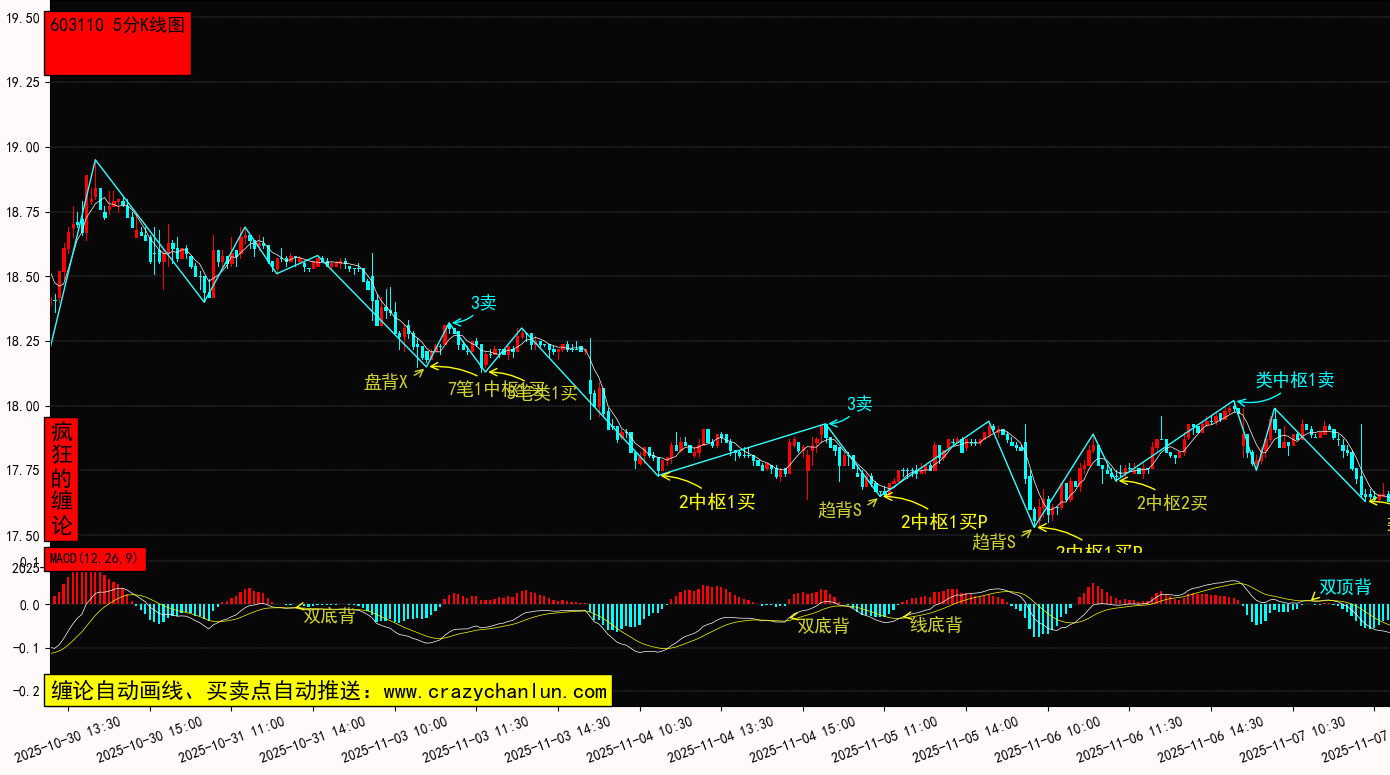Open the www.crazychanlun.com banner link
The image size is (1390, 775).
[x=328, y=691]
